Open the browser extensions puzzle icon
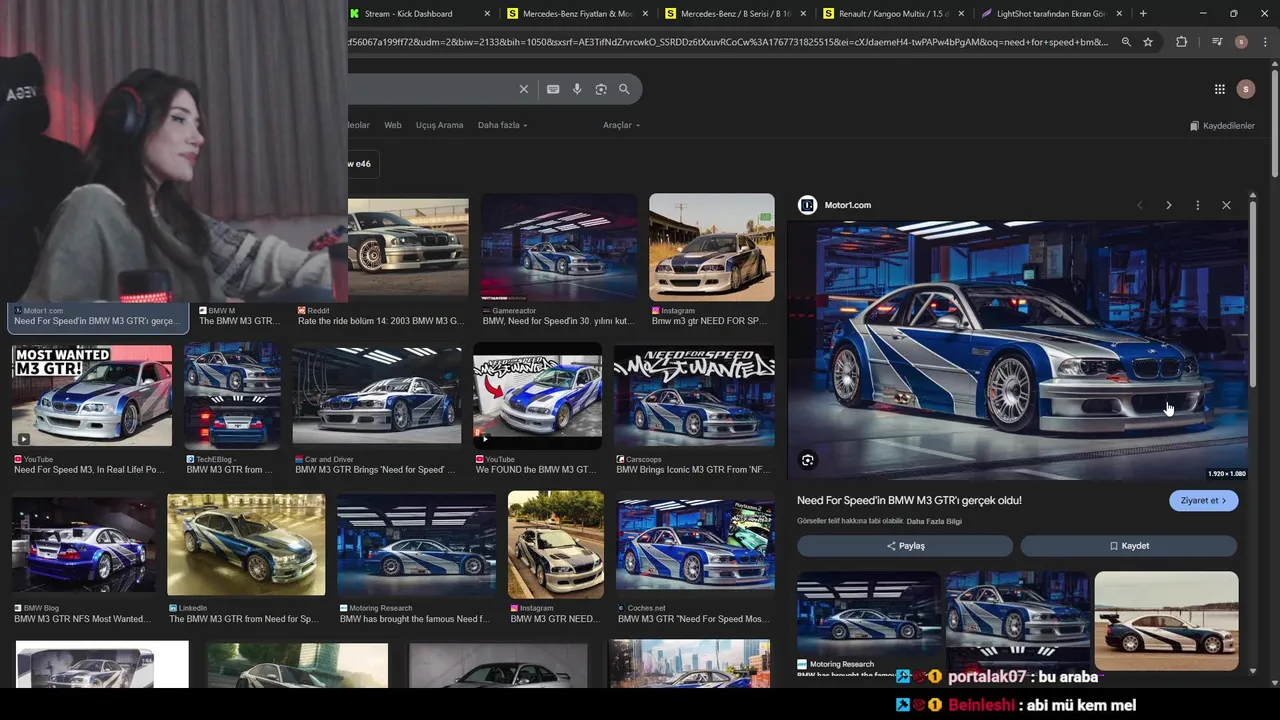The width and height of the screenshot is (1280, 720). [x=1182, y=42]
